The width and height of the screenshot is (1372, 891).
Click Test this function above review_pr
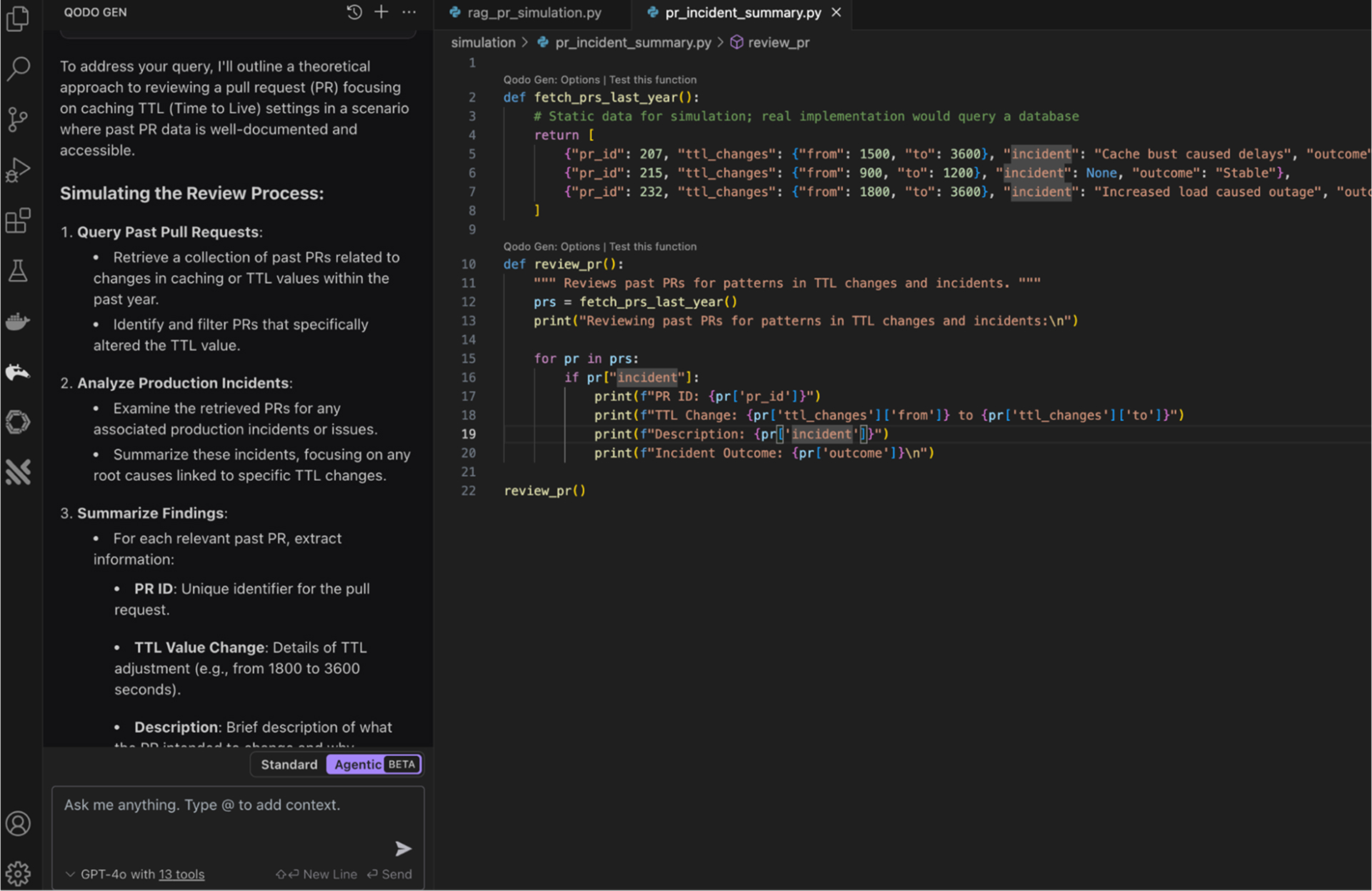pos(653,247)
